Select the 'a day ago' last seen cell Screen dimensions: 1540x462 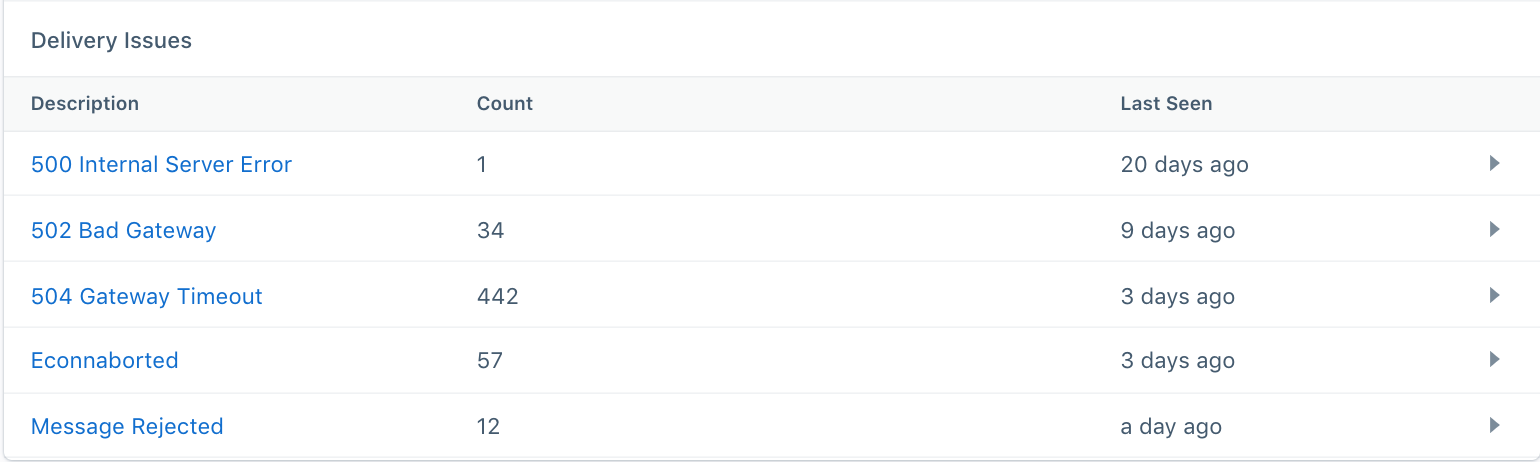1171,426
